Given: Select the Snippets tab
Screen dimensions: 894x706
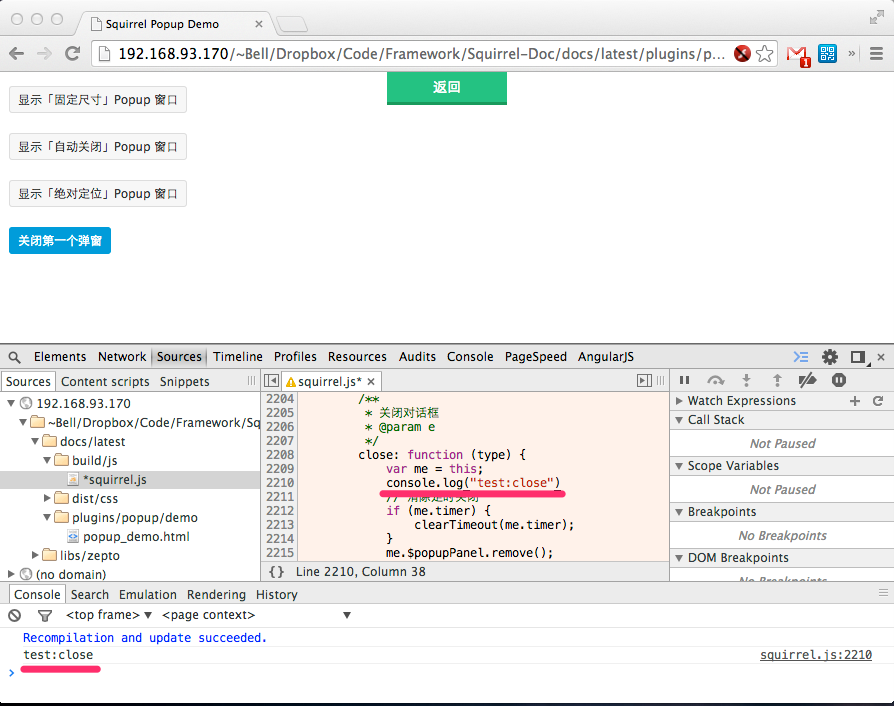Looking at the screenshot, I should [x=184, y=382].
